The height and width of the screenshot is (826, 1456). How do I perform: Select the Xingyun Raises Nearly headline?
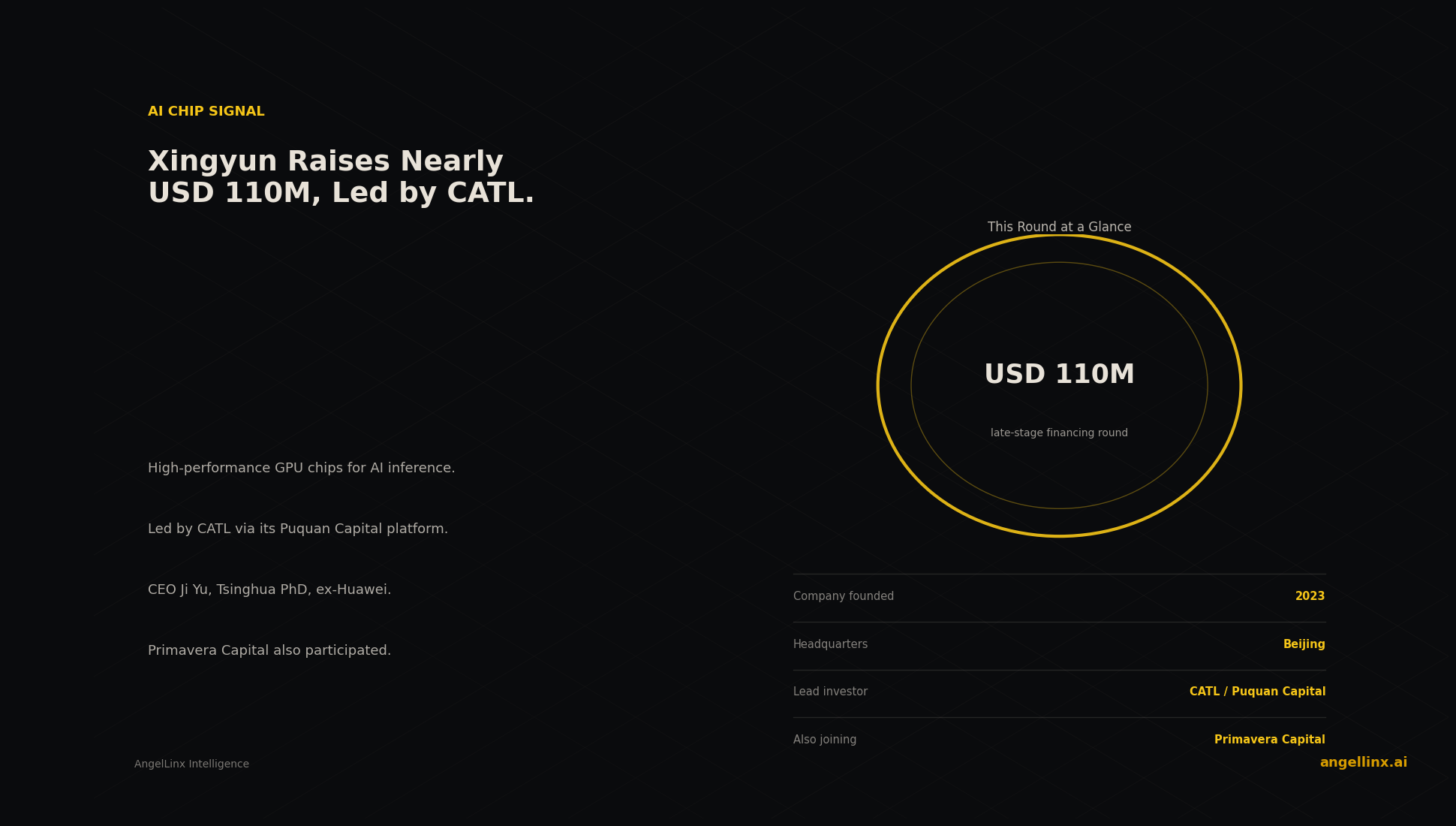(x=341, y=178)
